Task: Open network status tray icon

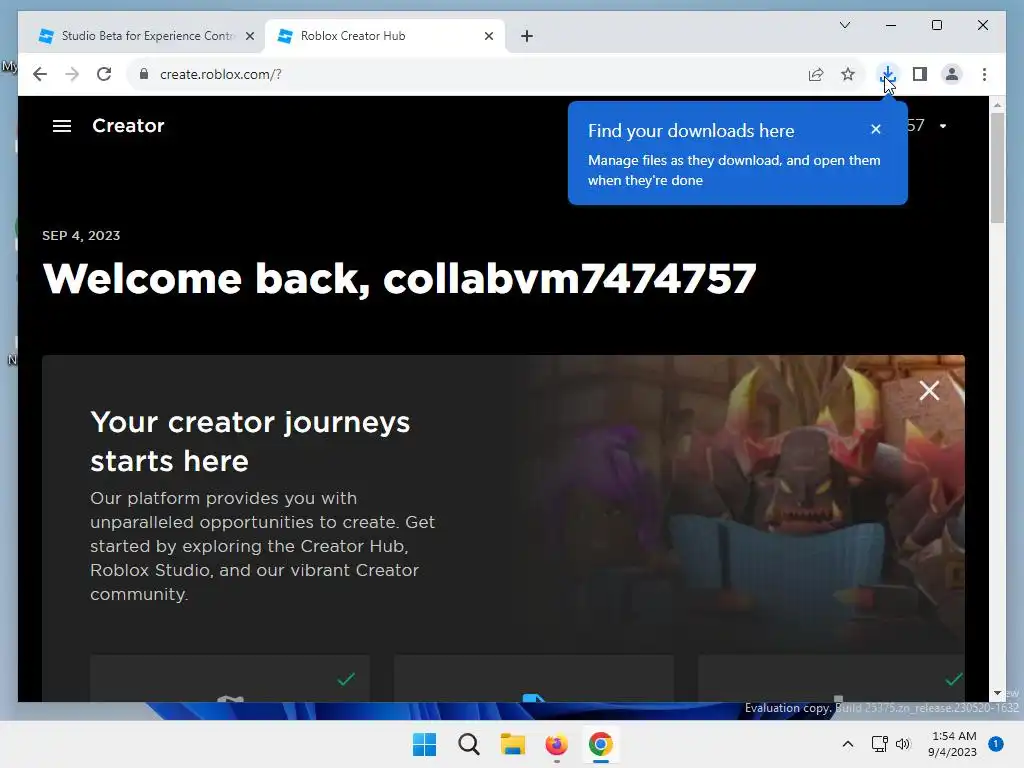Action: tap(880, 744)
